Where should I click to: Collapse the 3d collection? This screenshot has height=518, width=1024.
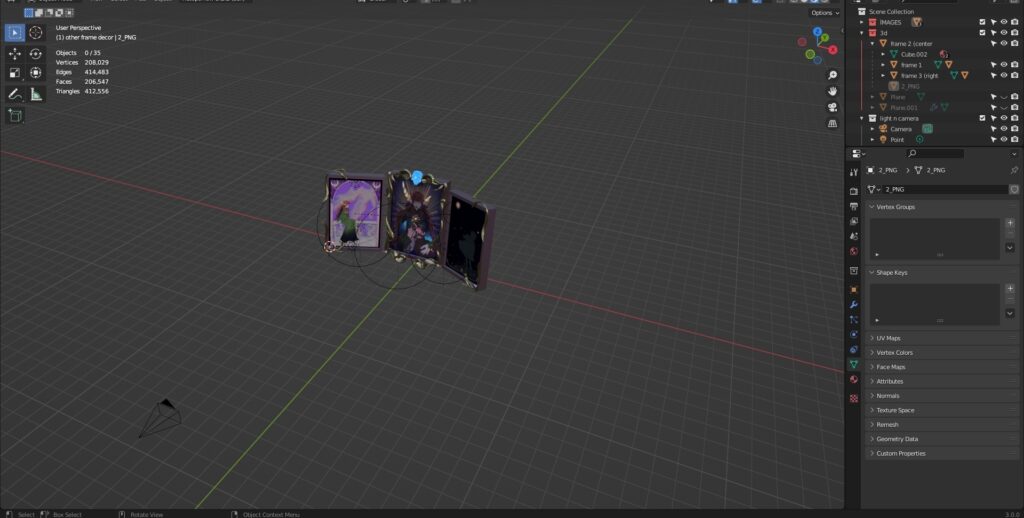point(862,33)
